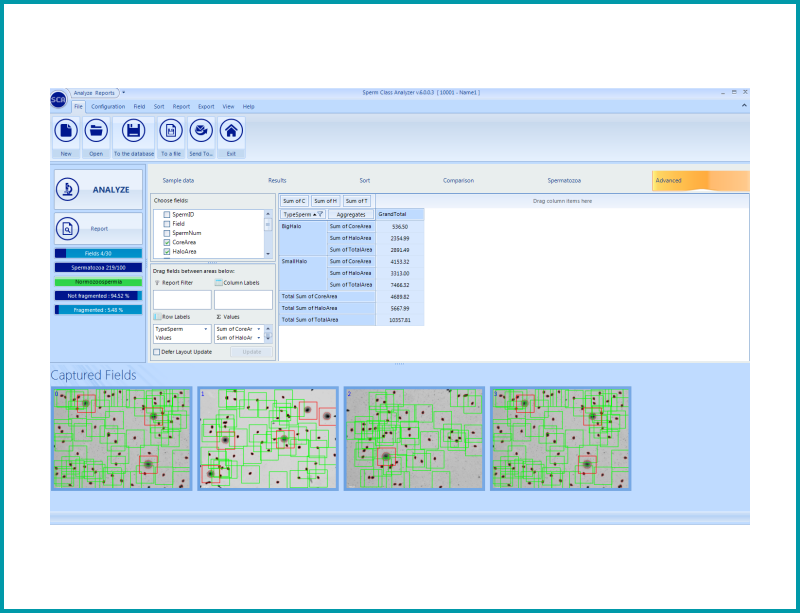Click the Normozoospermia green status bar
The width and height of the screenshot is (800, 613).
click(x=98, y=282)
